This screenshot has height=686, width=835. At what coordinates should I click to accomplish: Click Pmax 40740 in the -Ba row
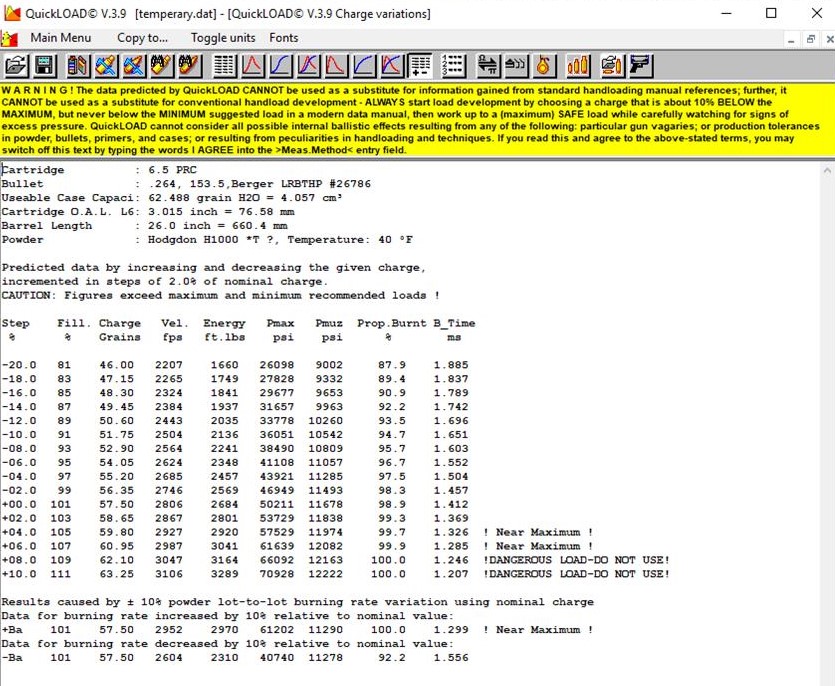point(277,657)
